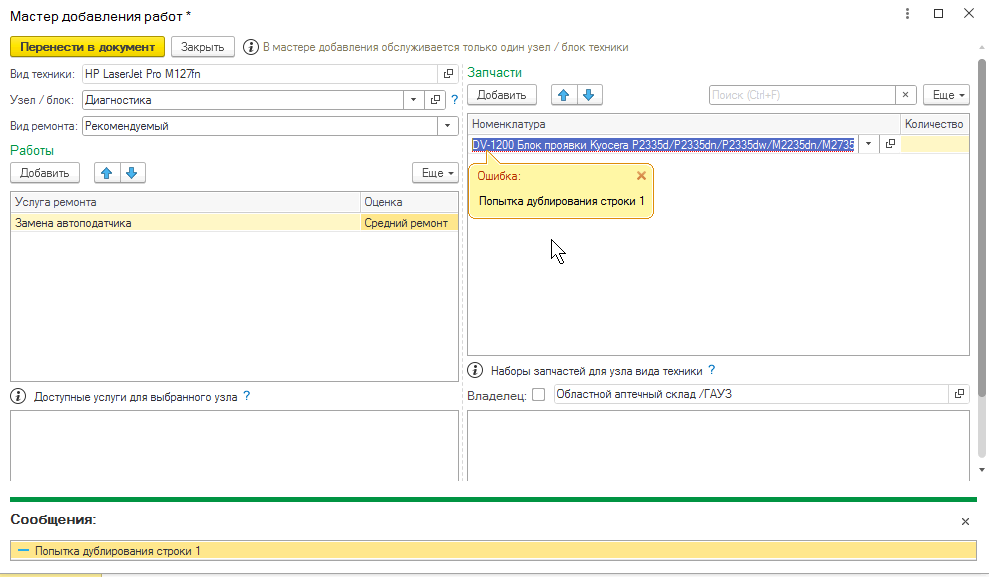Click the Перенести в документ button
Screen dimensions: 989x577
[87, 47]
